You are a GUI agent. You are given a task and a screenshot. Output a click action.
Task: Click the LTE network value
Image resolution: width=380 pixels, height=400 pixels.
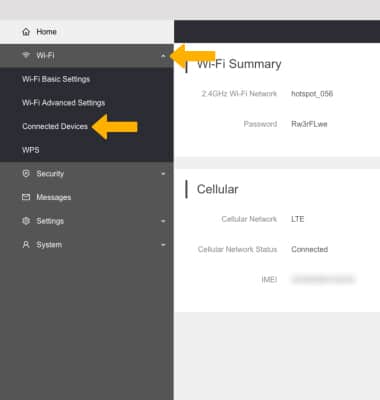click(298, 219)
